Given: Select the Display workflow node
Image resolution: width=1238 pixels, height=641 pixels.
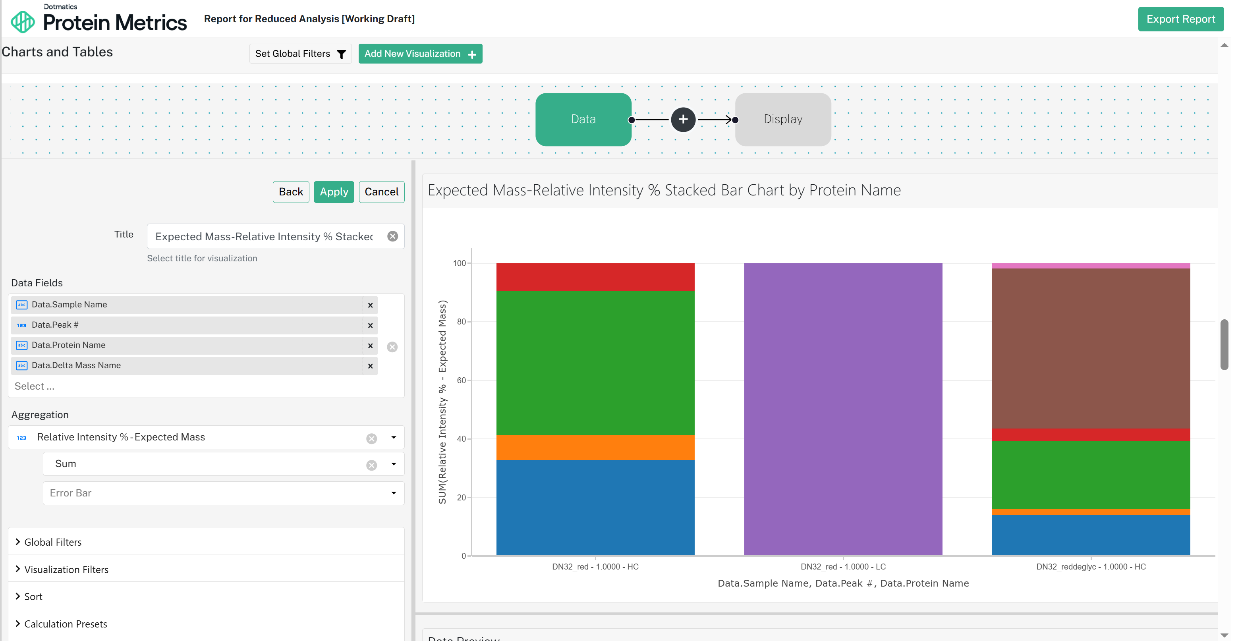Looking at the screenshot, I should (783, 119).
